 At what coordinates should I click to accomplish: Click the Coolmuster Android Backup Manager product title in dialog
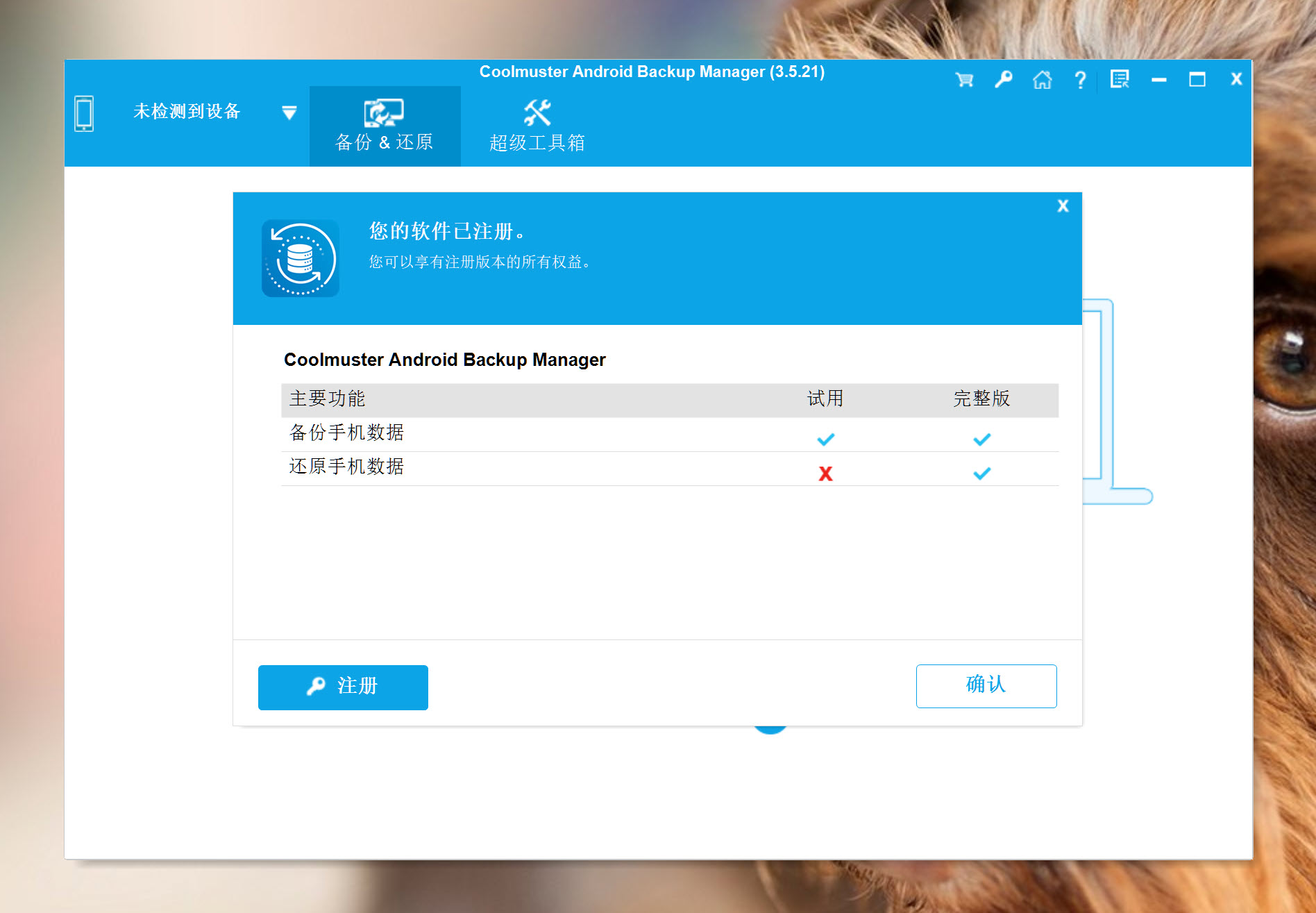coord(445,360)
